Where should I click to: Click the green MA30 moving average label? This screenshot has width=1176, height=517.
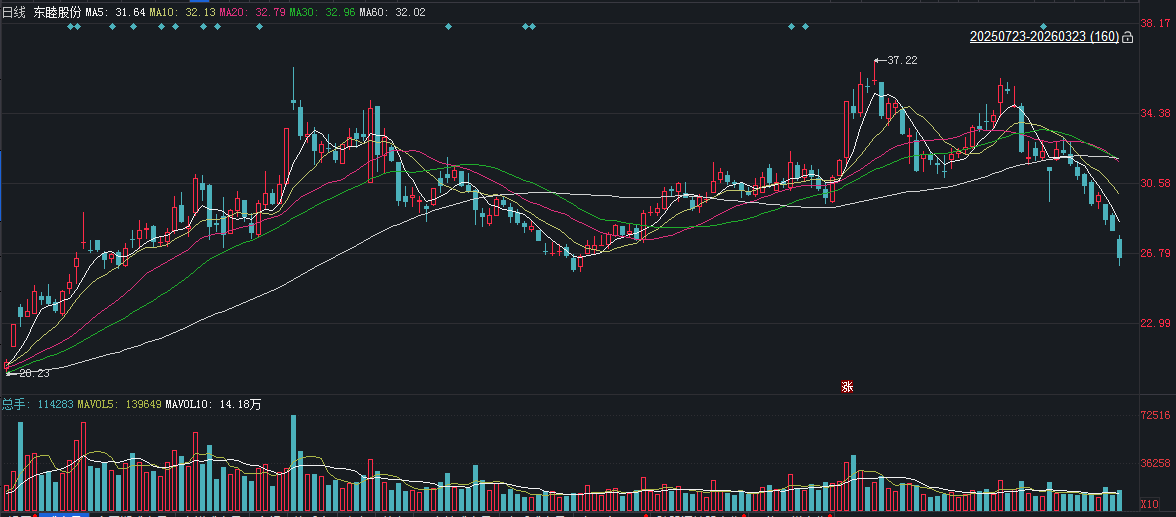click(311, 12)
